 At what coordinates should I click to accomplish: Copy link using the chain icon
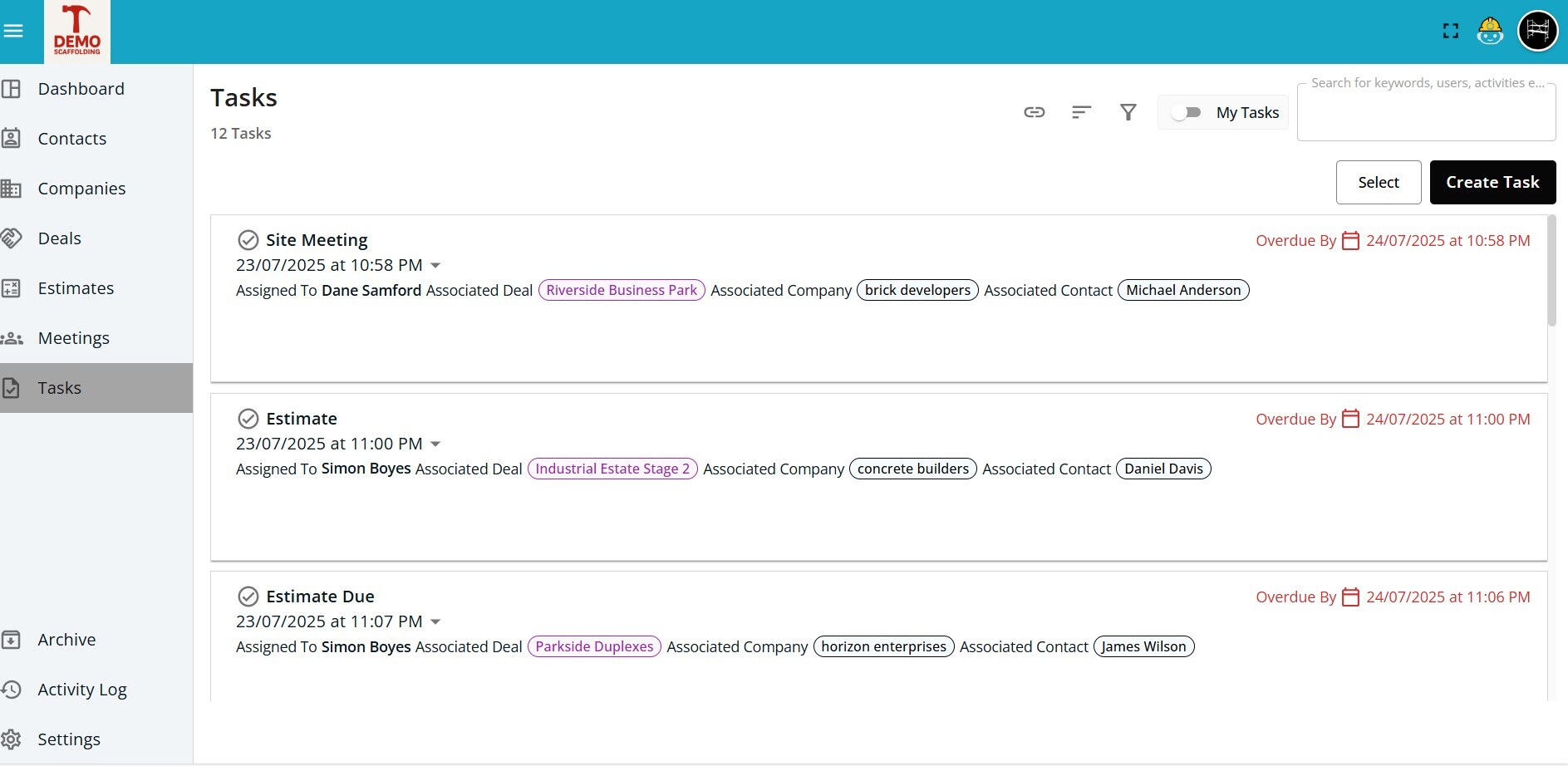click(1035, 112)
